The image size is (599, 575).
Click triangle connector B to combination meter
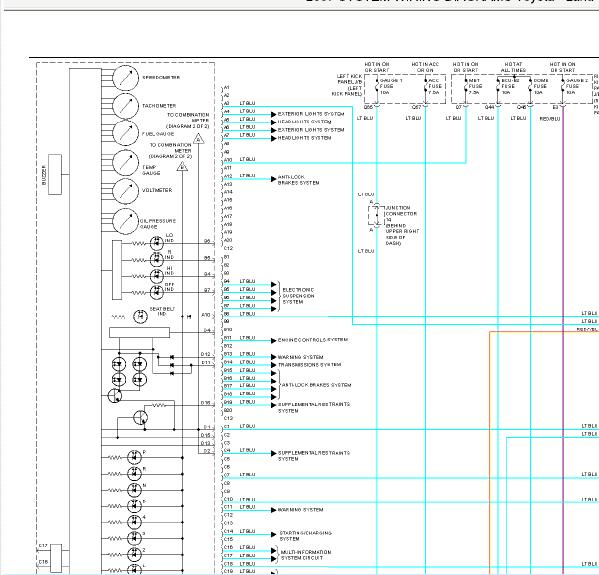click(x=182, y=166)
